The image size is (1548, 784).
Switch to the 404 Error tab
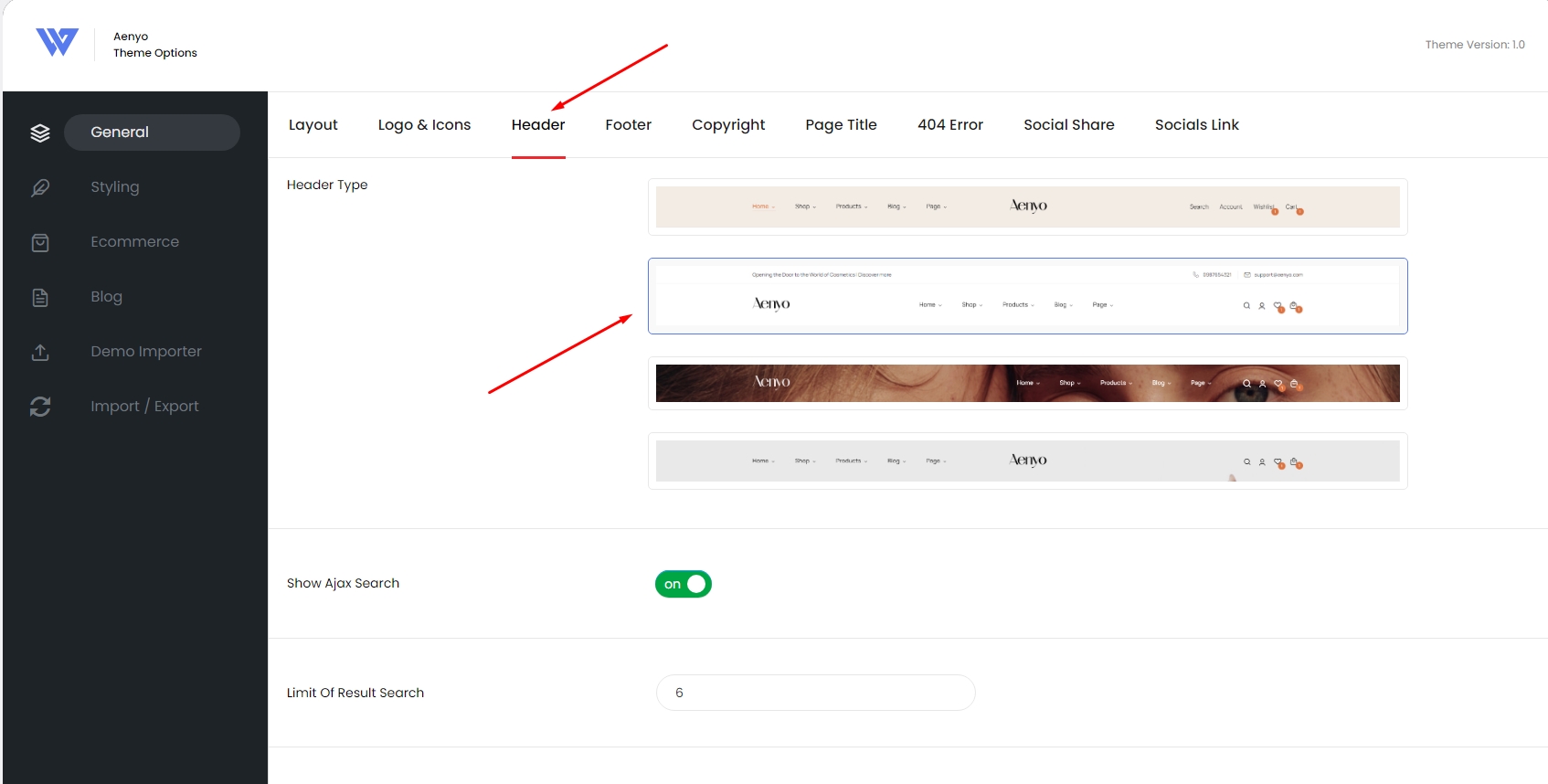coord(950,124)
